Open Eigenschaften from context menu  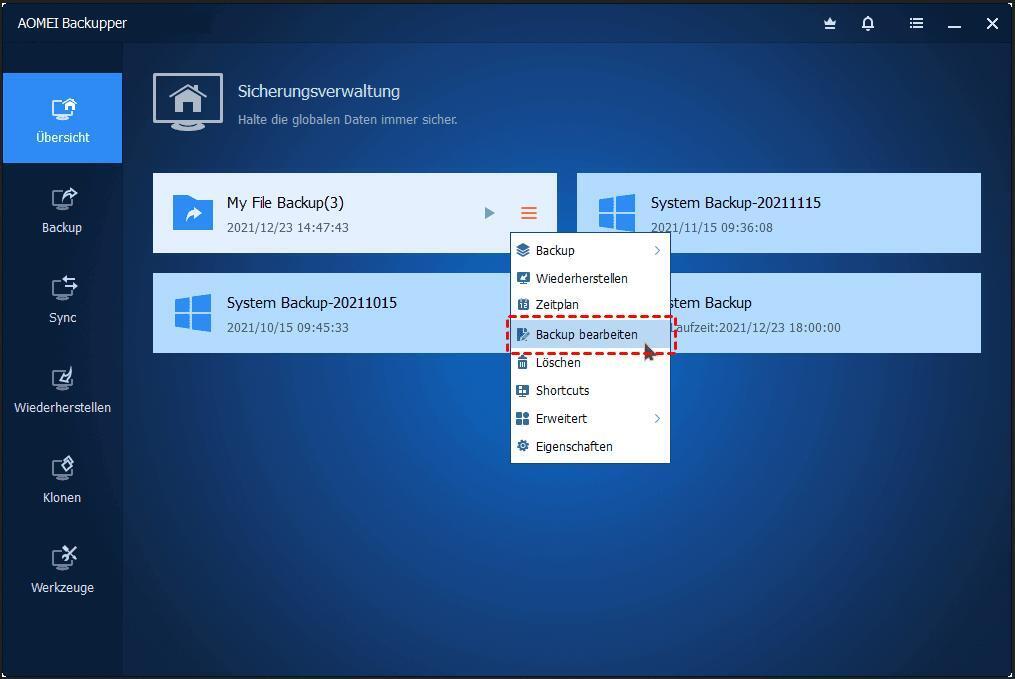[590, 446]
